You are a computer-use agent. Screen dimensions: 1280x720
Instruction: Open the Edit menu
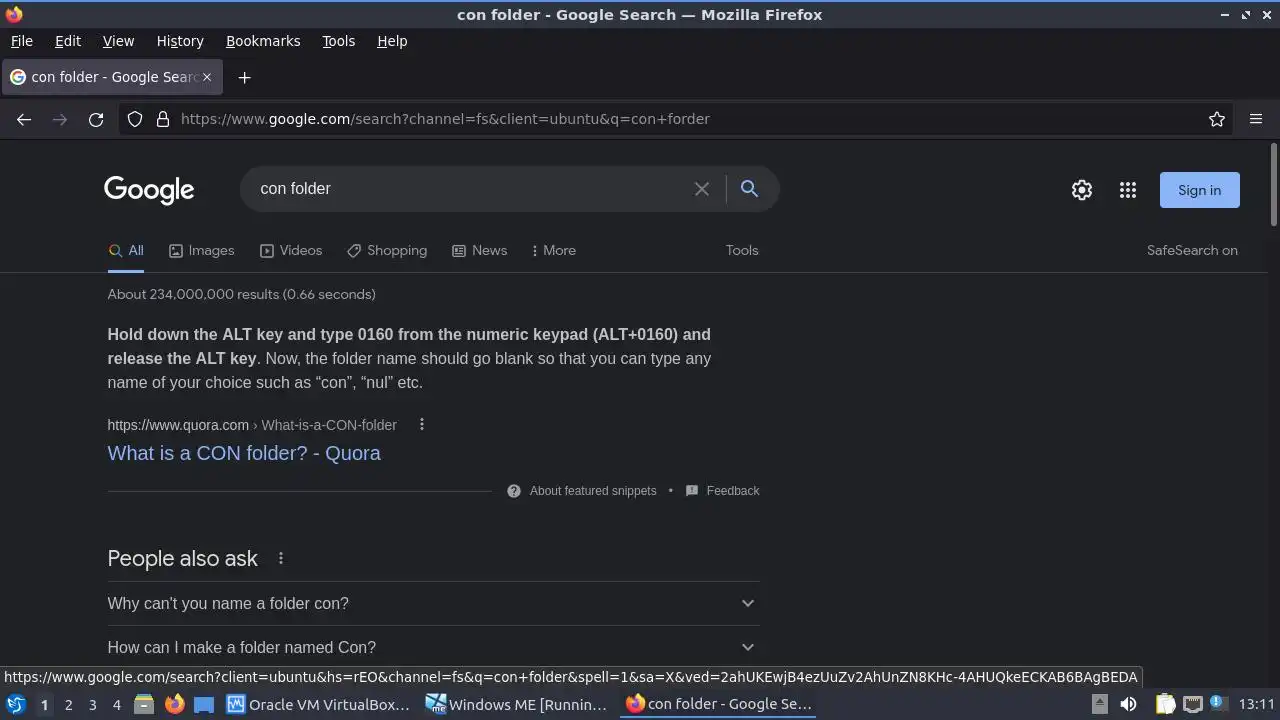[68, 41]
